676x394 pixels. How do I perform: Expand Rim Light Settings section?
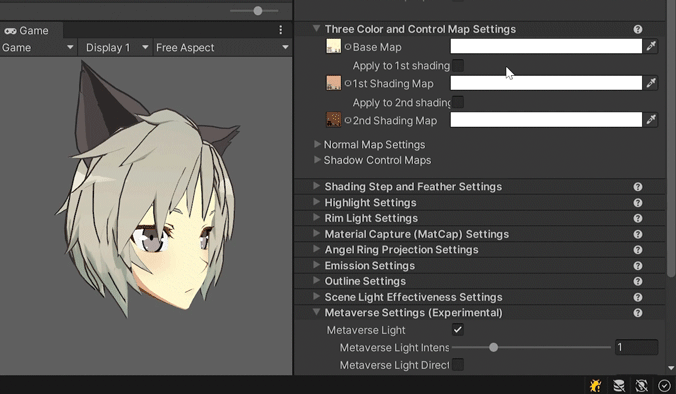[x=316, y=217]
